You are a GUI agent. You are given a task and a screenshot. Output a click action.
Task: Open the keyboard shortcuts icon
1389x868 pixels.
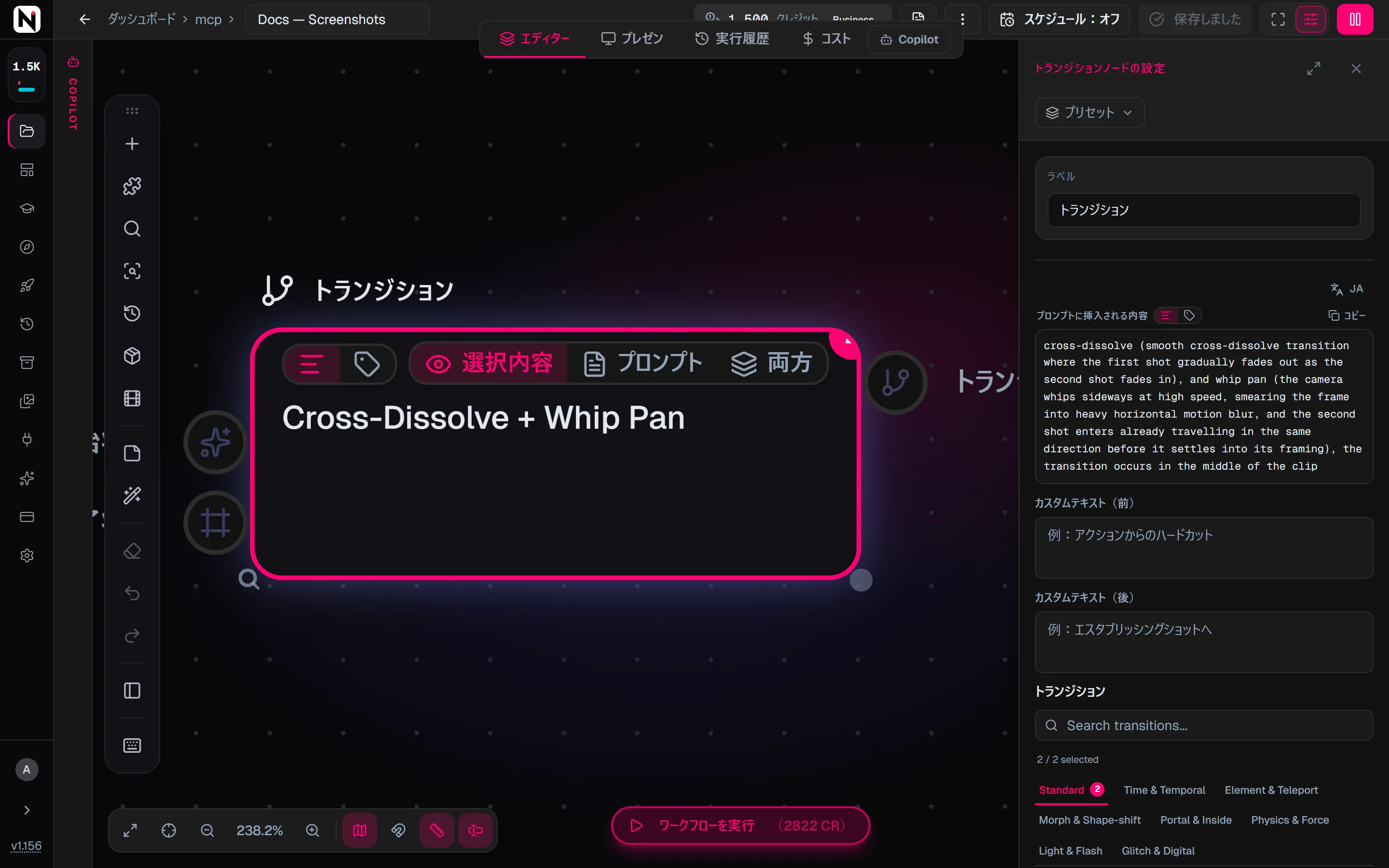(x=132, y=746)
